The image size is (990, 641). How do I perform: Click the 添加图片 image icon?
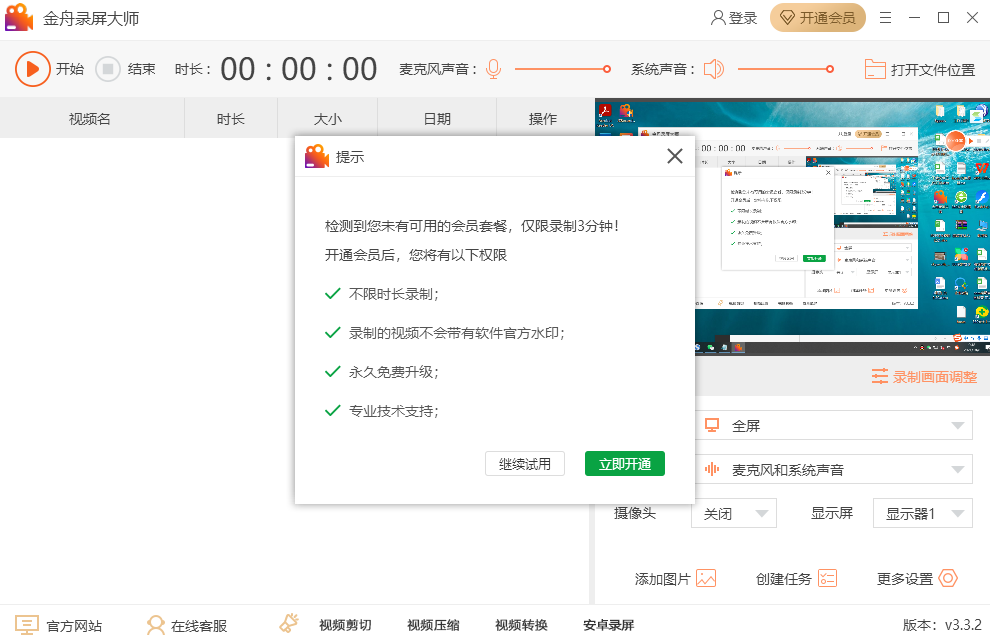tap(706, 578)
